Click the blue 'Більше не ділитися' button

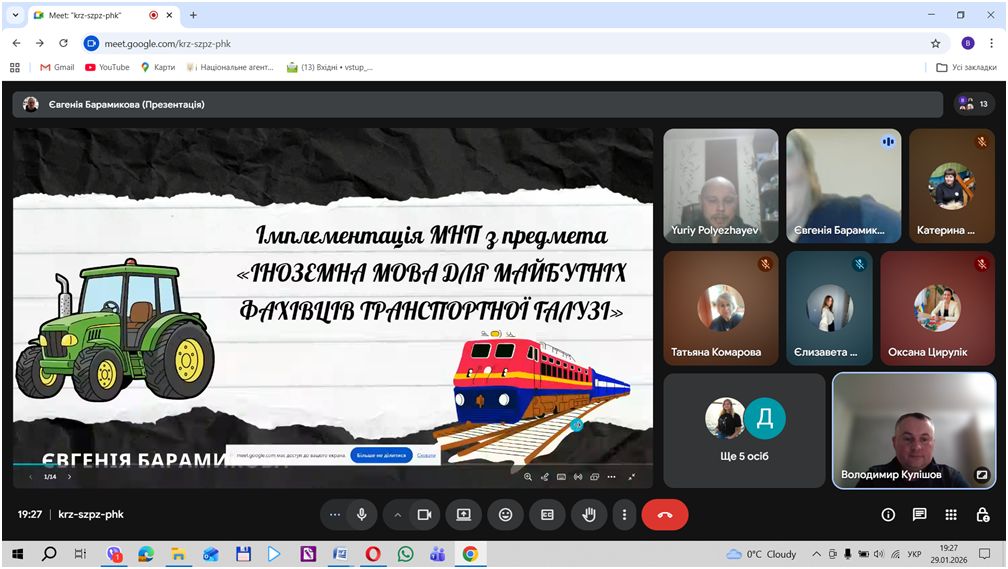pyautogui.click(x=381, y=455)
